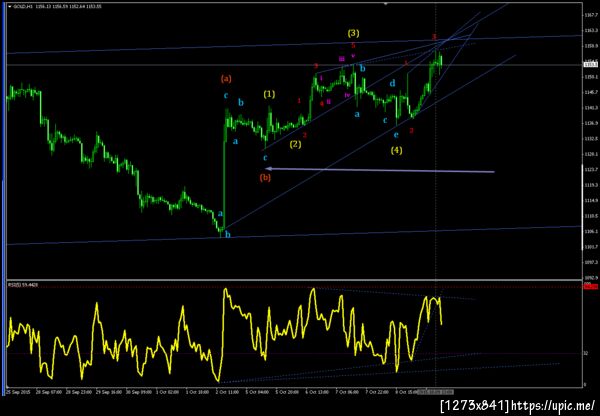
Task: Click the 7 Oct 22:00 time axis label
Action: 379,392
